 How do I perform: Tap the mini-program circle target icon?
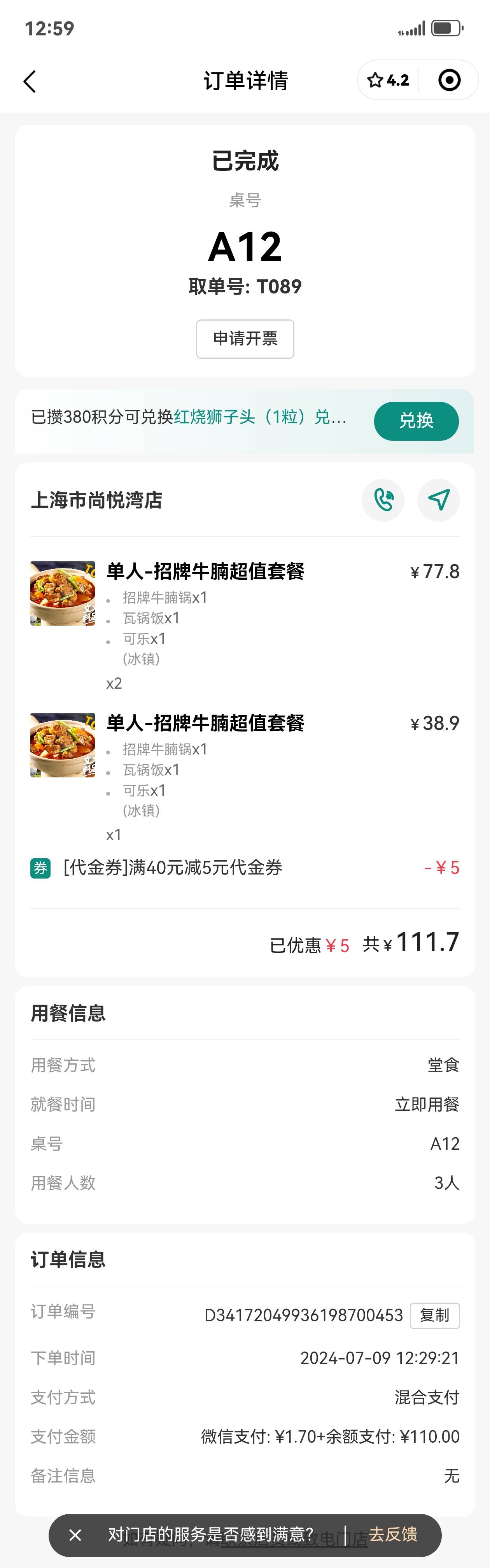(x=449, y=80)
